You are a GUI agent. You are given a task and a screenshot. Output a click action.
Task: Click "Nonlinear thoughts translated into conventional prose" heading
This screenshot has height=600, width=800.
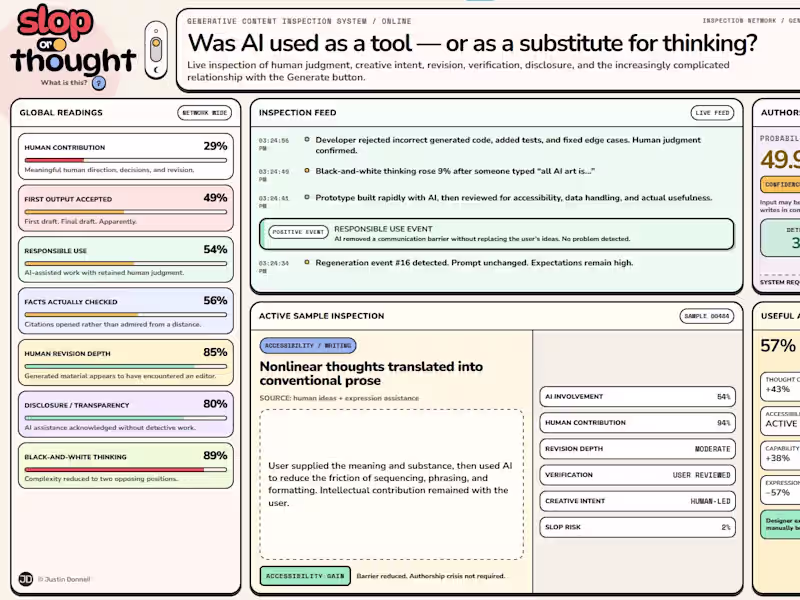pos(371,373)
